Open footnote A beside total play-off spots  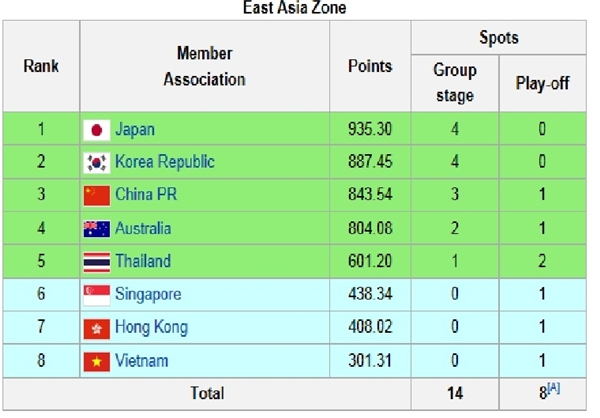[x=554, y=389]
